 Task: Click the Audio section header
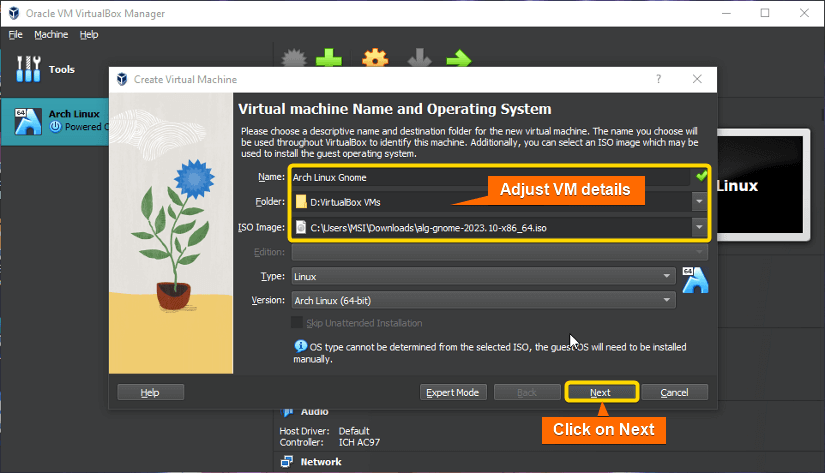pos(315,412)
